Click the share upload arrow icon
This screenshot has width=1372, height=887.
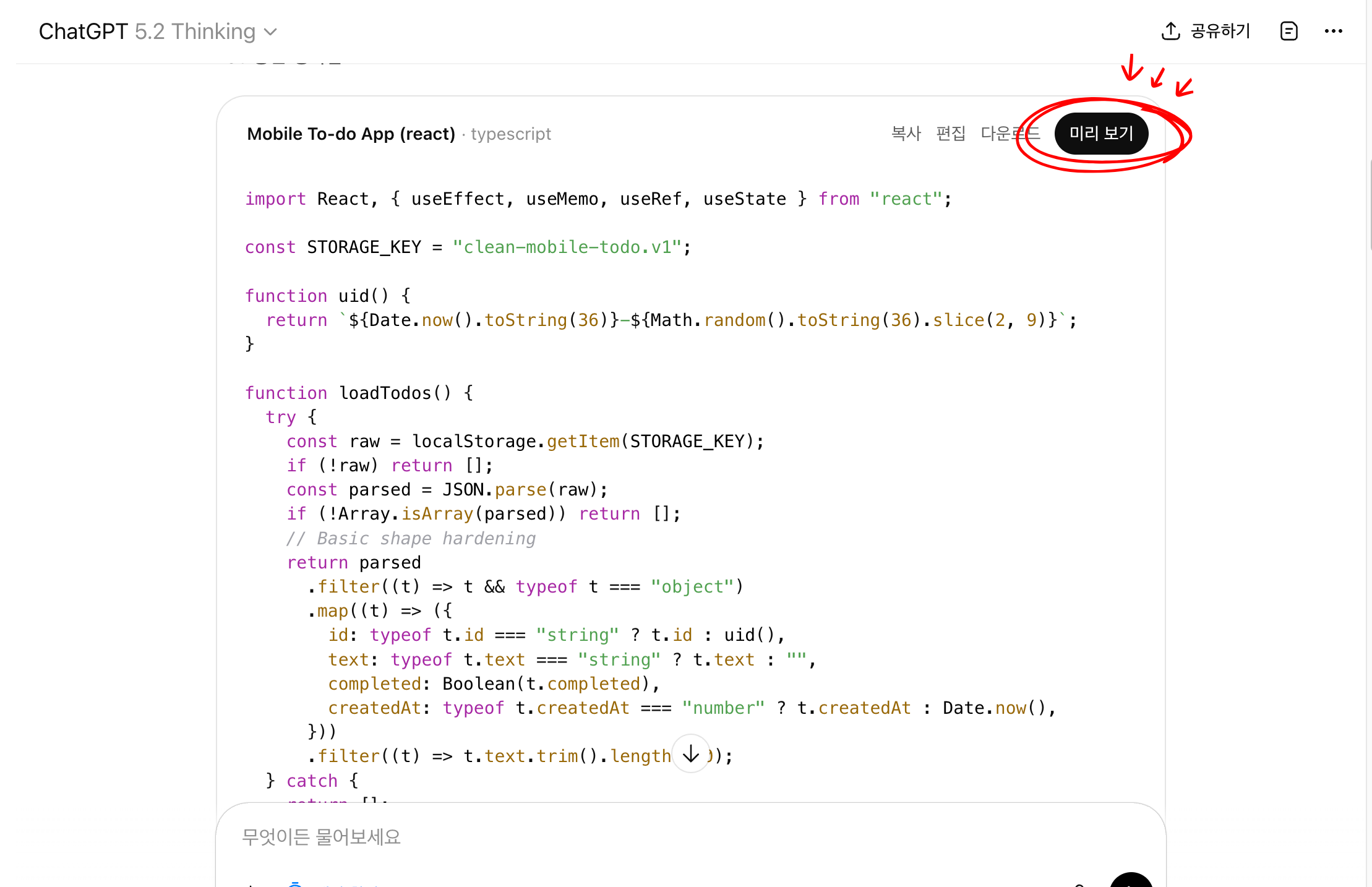(x=1170, y=31)
